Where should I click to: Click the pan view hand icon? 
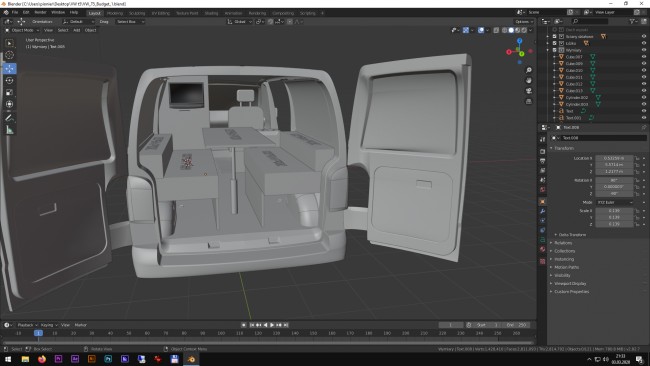point(529,80)
